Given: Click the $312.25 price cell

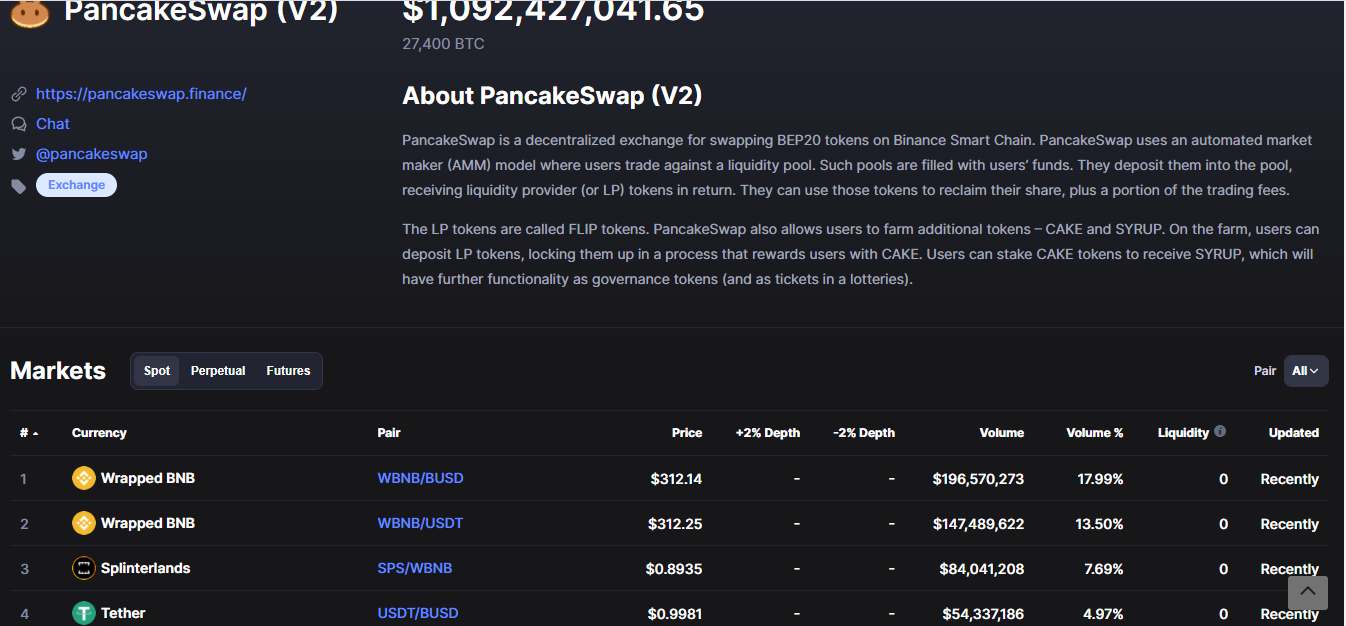Looking at the screenshot, I should tap(676, 524).
